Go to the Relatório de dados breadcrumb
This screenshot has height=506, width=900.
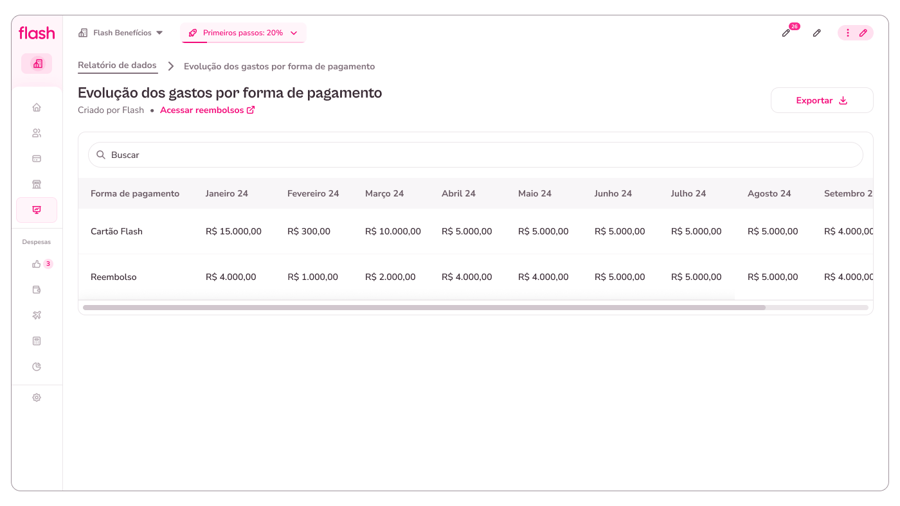point(117,66)
